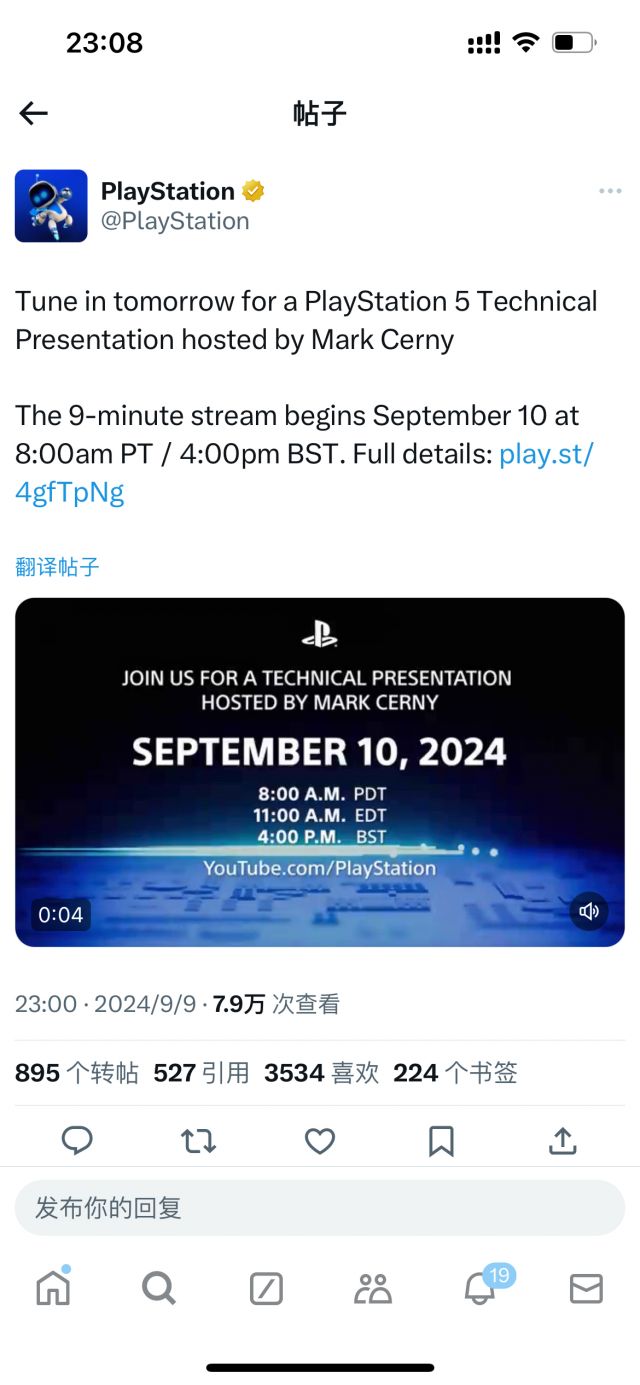Viewport: 640px width, 1385px height.
Task: Tap the repost arrows icon
Action: click(198, 1141)
